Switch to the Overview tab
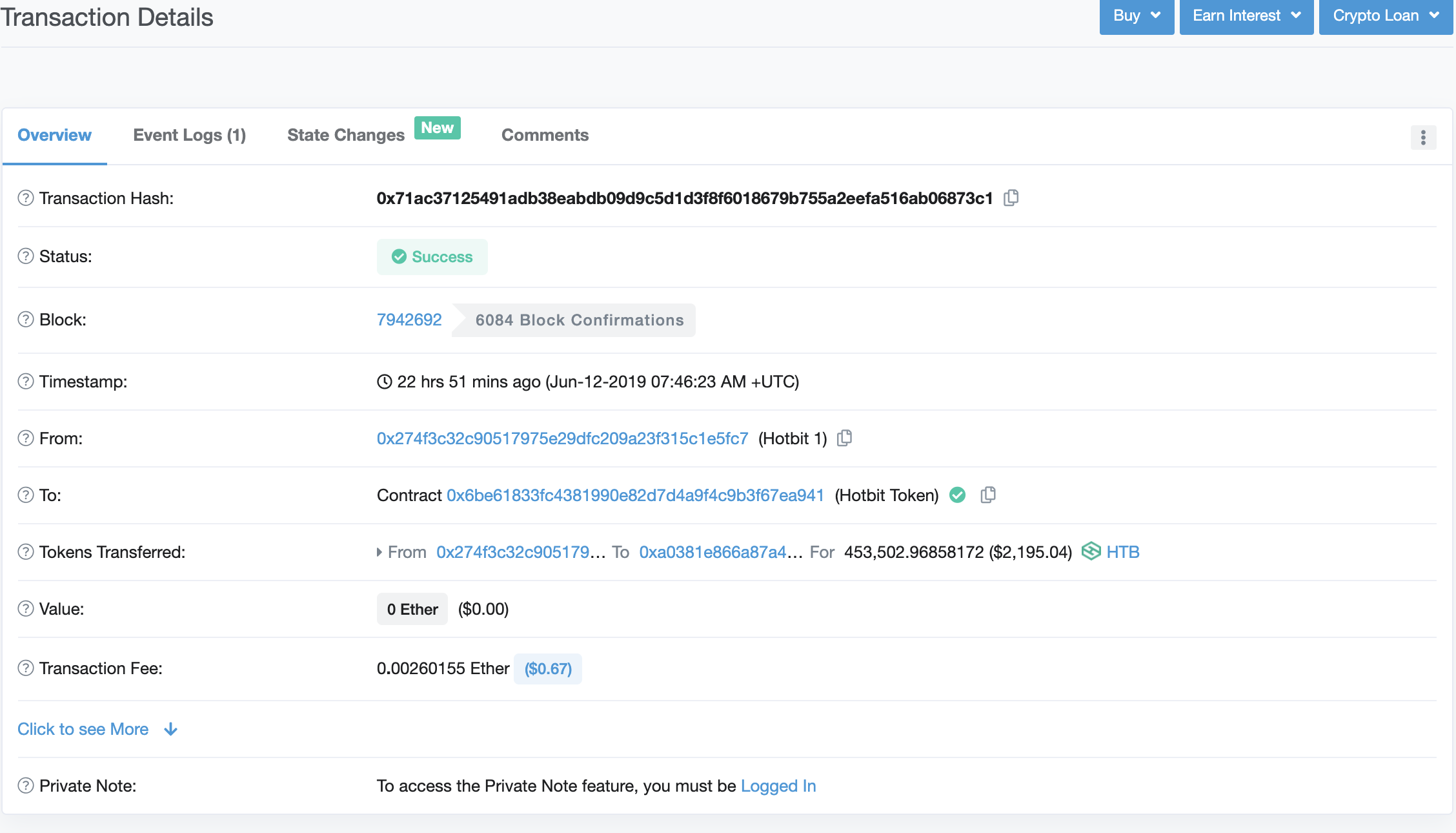Viewport: 1456px width, 833px height. click(x=54, y=135)
